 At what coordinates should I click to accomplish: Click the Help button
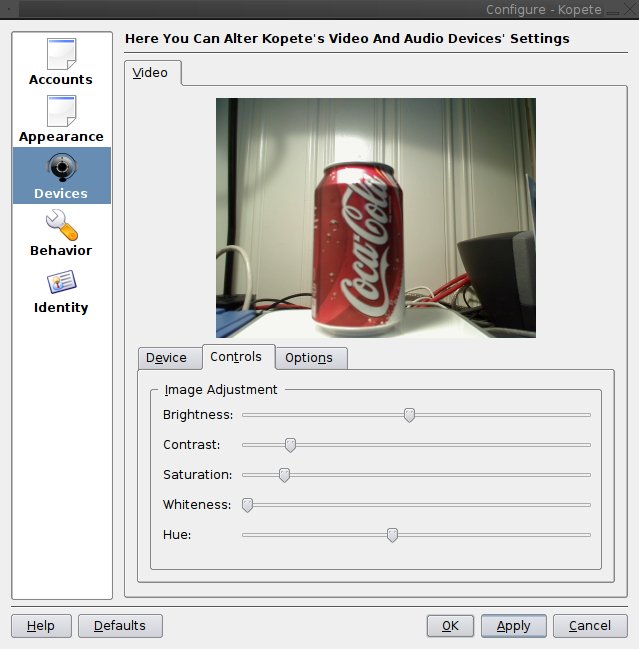click(x=41, y=626)
